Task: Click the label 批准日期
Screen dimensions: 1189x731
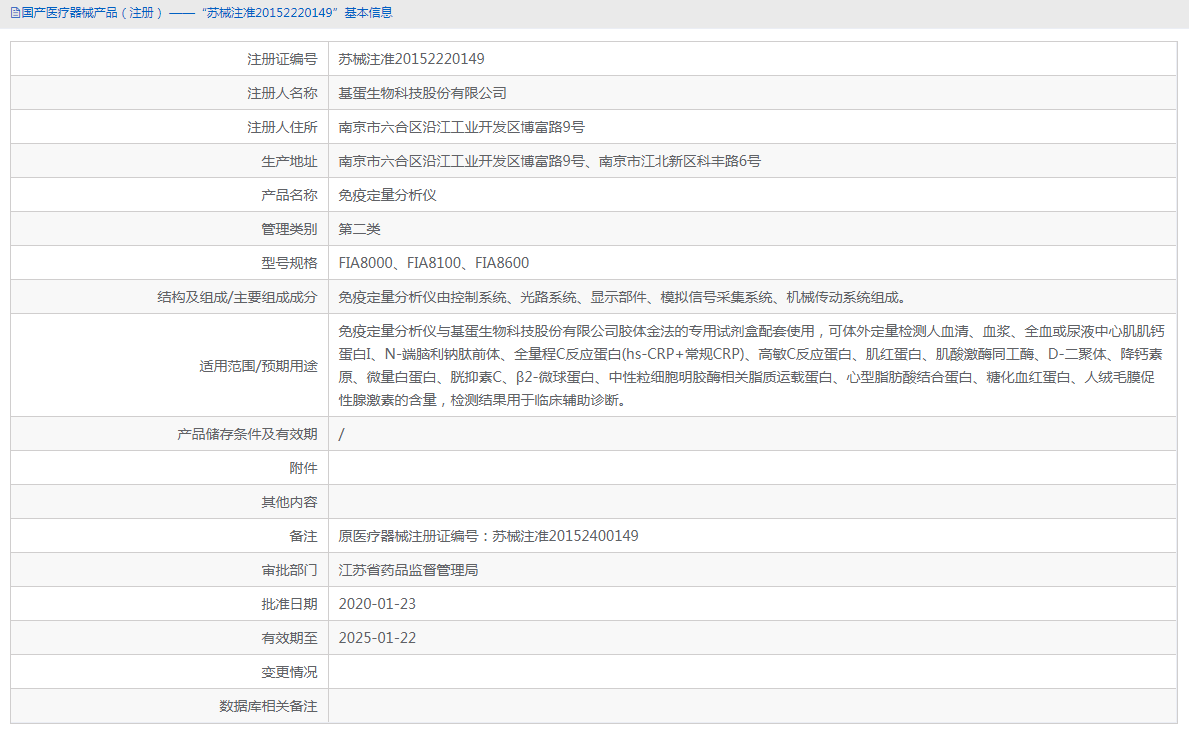Action: [x=289, y=604]
